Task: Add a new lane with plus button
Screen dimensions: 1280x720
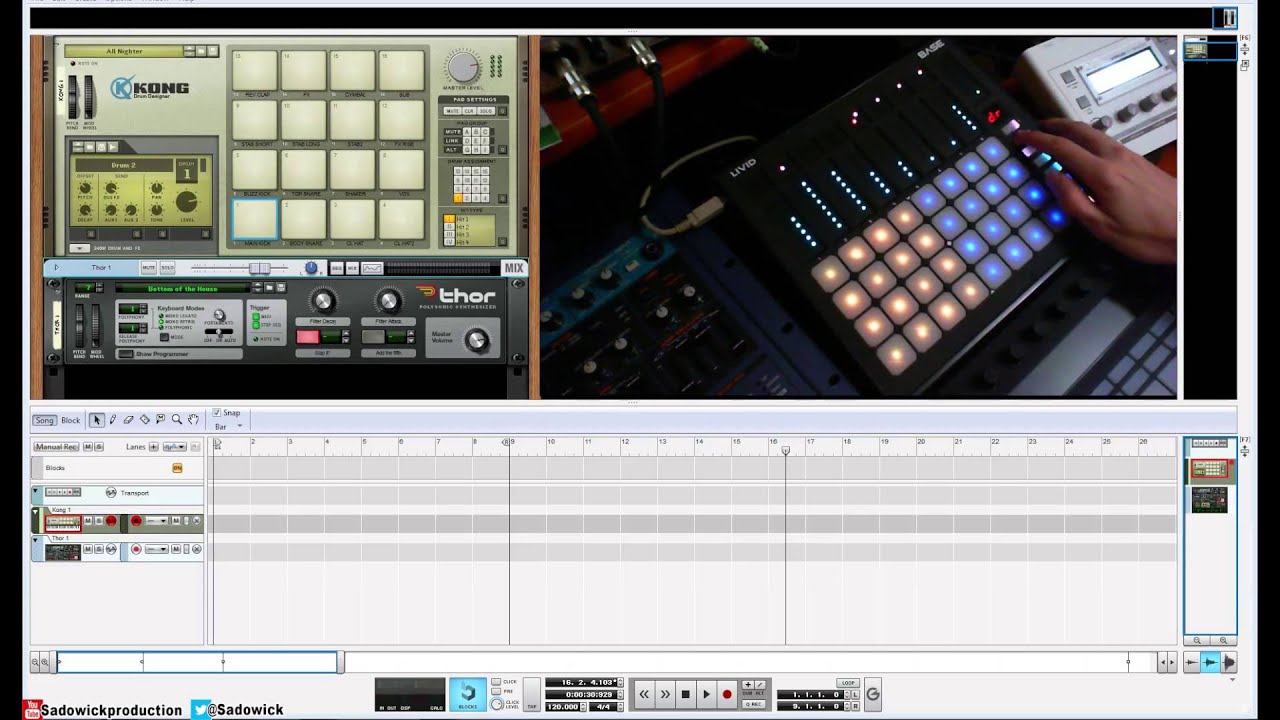Action: pyautogui.click(x=154, y=447)
